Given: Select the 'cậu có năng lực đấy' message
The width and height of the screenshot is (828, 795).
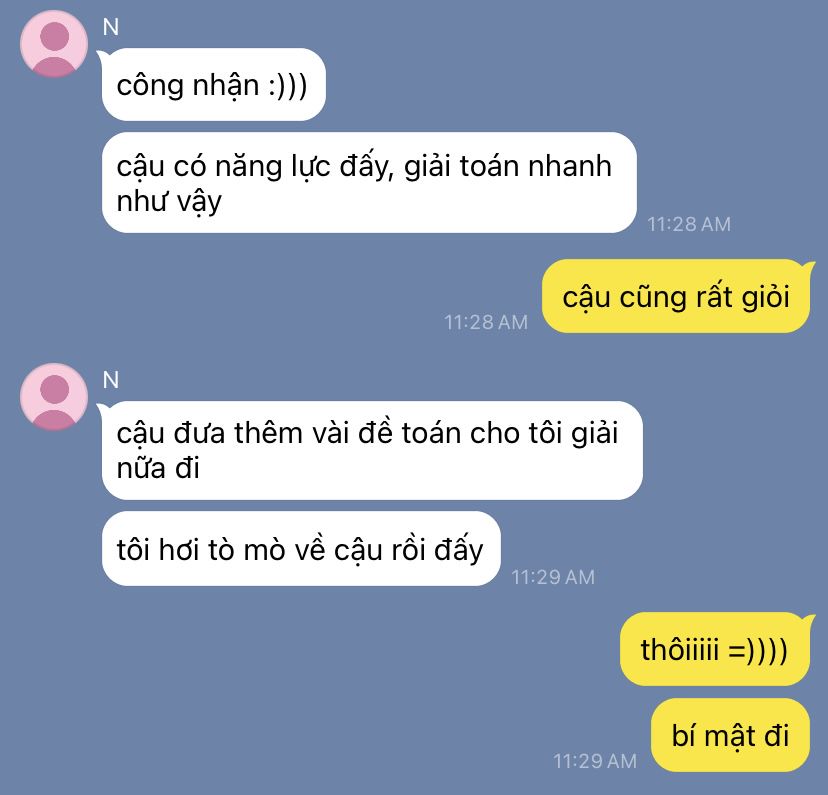Looking at the screenshot, I should [369, 183].
